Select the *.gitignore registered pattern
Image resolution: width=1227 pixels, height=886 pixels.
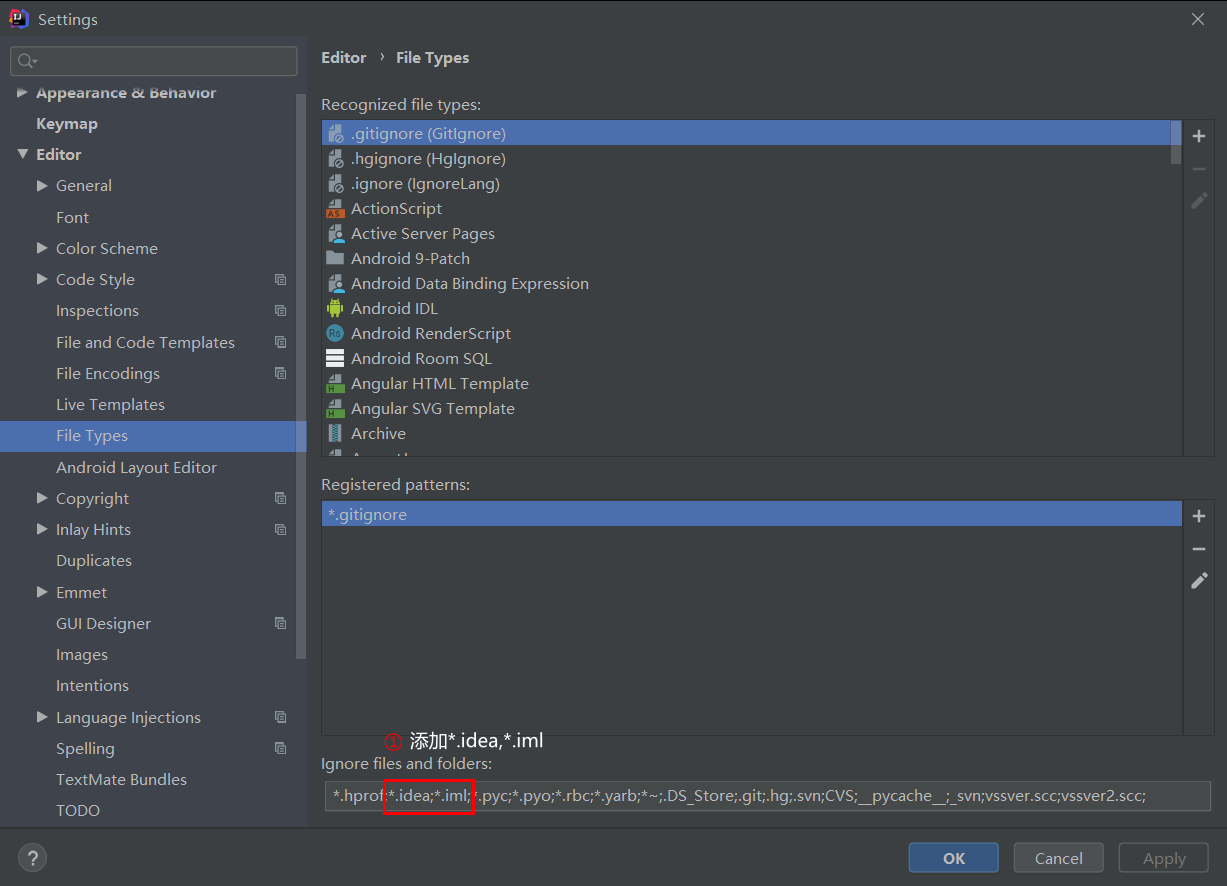(751, 514)
